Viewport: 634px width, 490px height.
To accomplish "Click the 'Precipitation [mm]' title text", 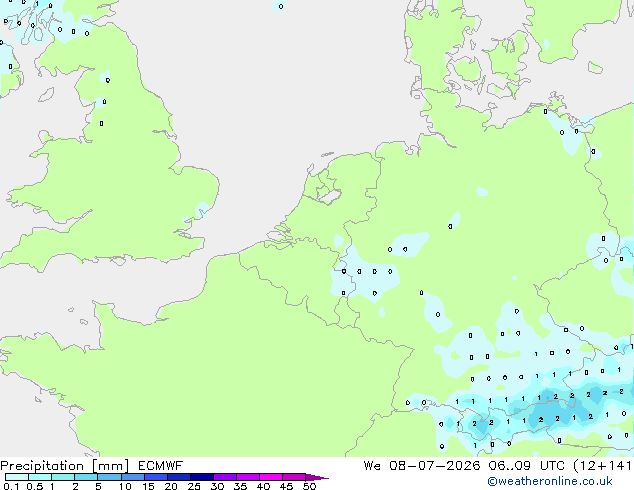I will click(x=65, y=466).
